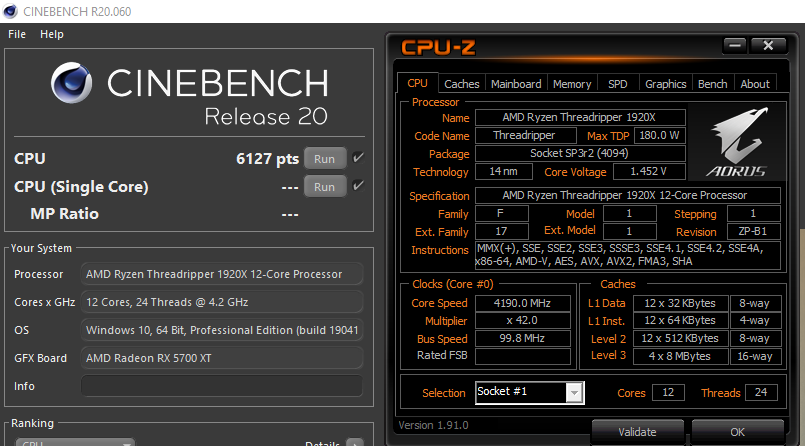The height and width of the screenshot is (446, 805).
Task: Switch to the CPU tab in CPU-Z
Action: point(417,83)
